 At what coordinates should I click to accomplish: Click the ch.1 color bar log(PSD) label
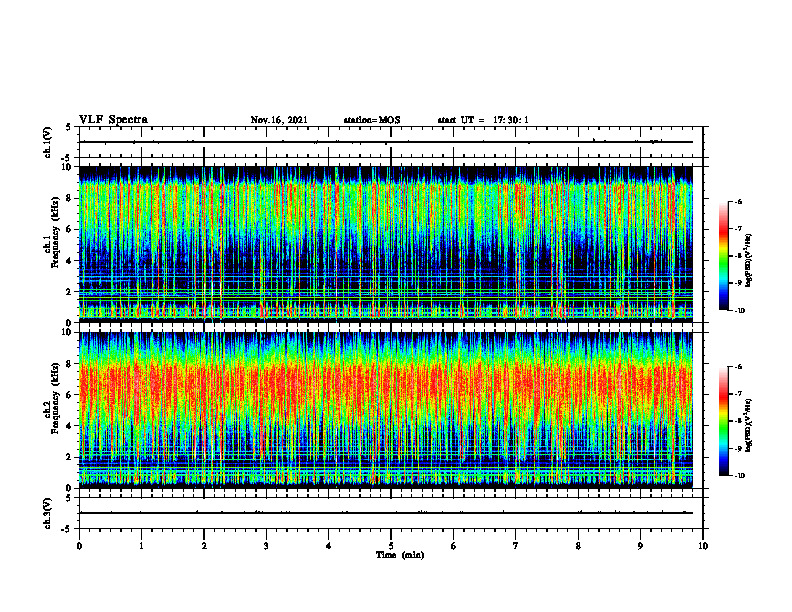tap(749, 261)
